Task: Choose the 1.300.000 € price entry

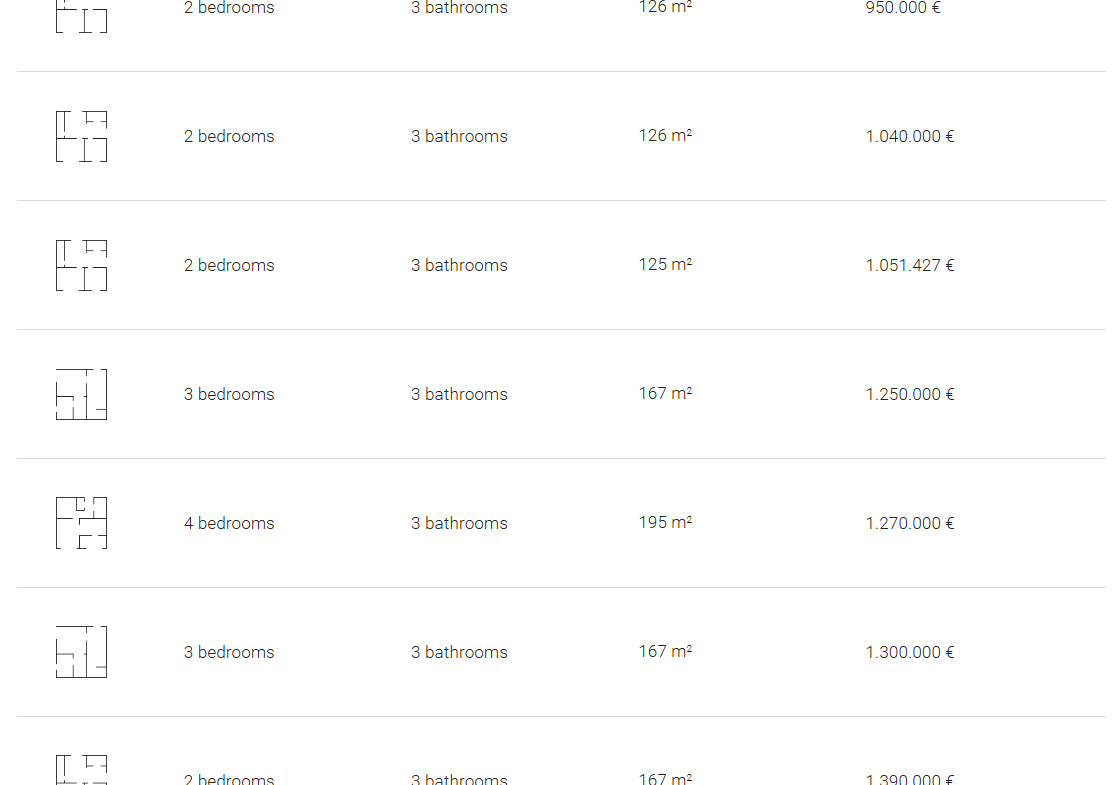Action: (910, 652)
